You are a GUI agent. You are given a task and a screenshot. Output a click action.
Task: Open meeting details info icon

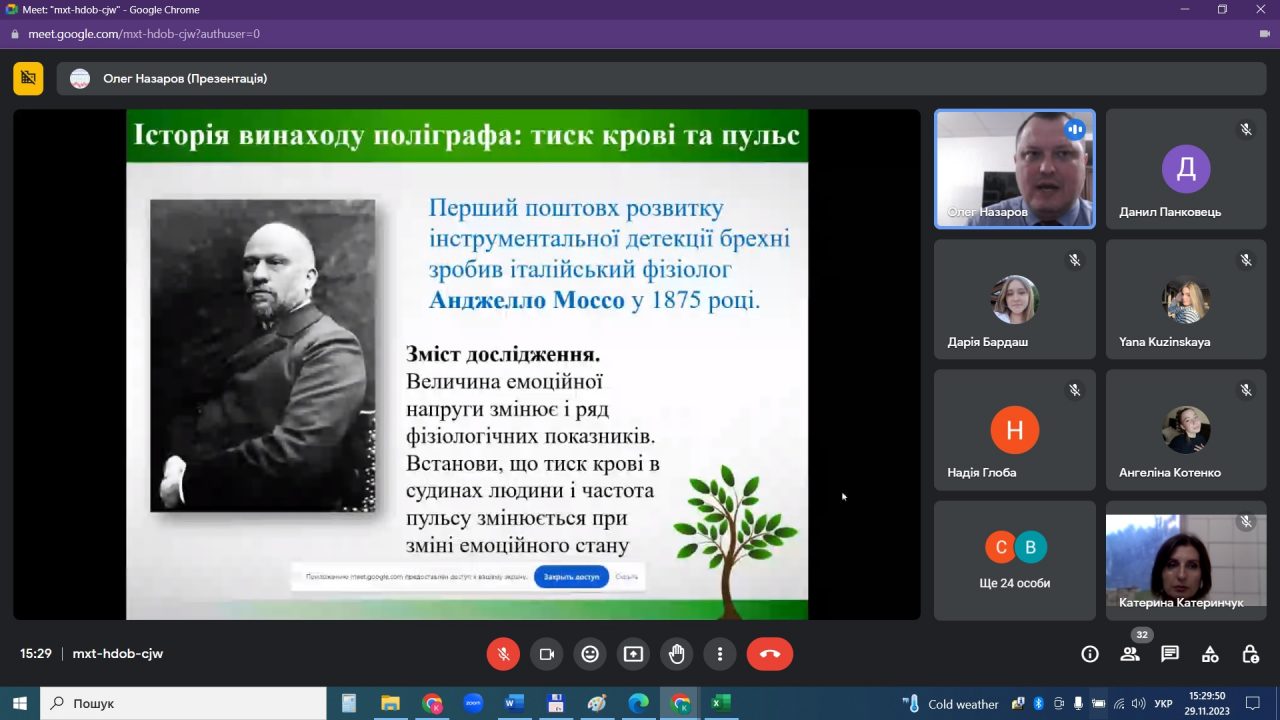1090,654
